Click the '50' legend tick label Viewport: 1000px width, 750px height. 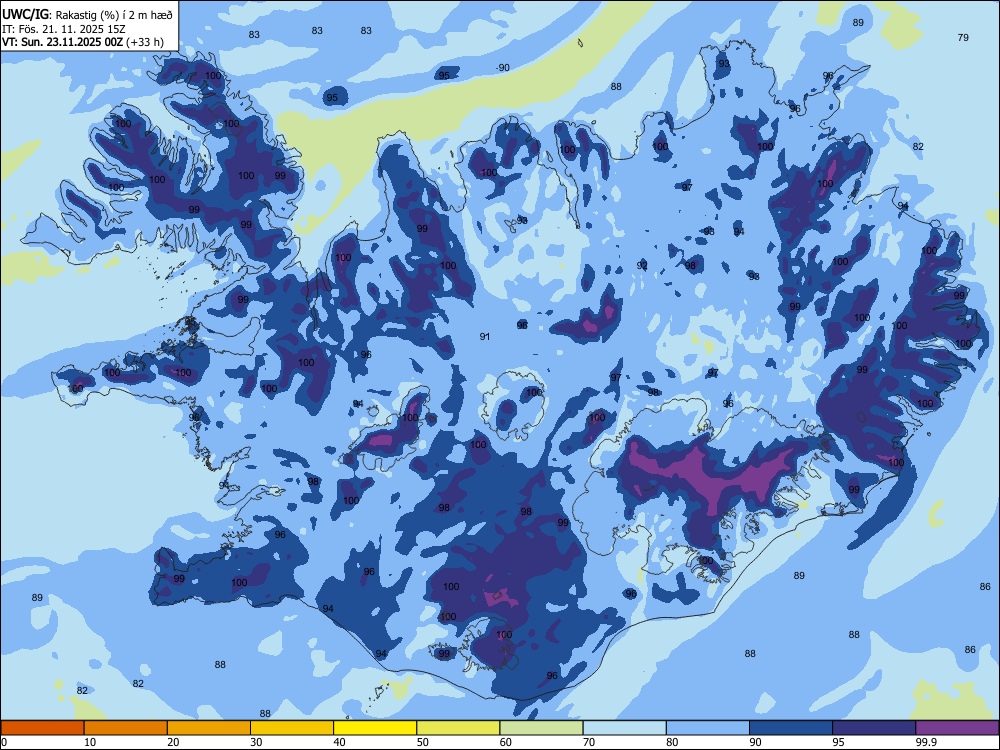point(422,742)
